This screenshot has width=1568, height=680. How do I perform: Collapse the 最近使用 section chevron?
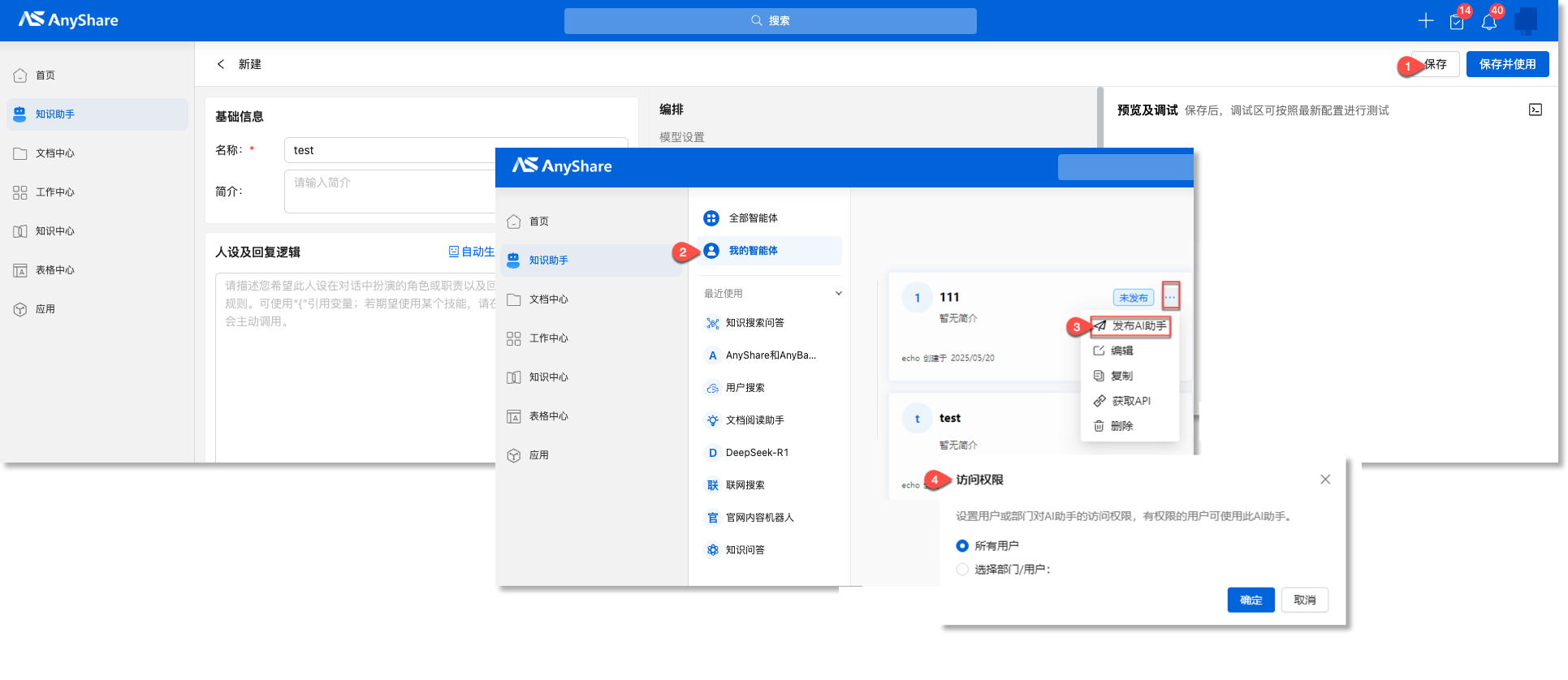click(838, 294)
